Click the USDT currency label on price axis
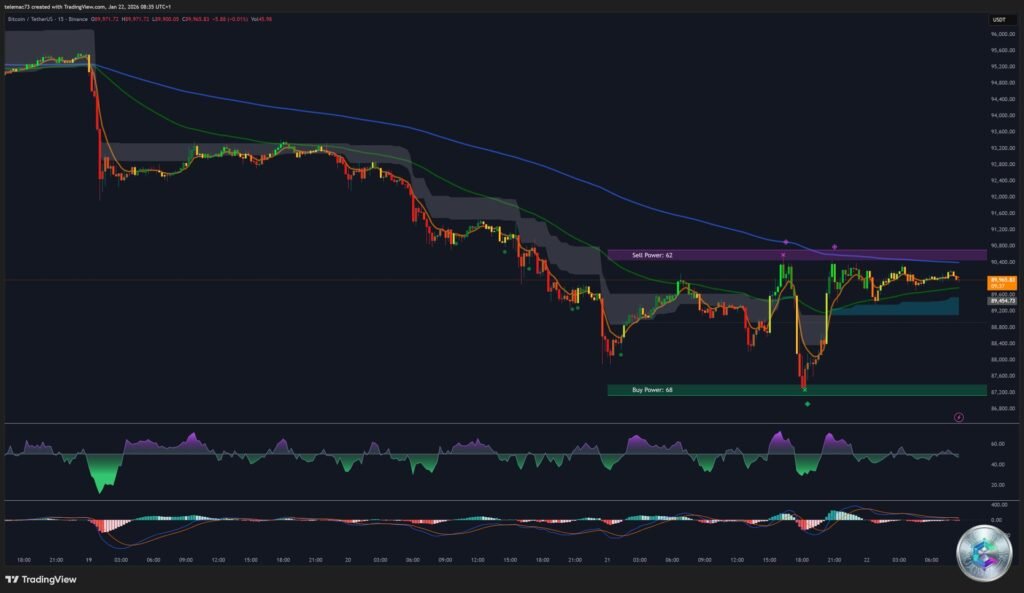This screenshot has width=1024, height=593. click(x=998, y=20)
